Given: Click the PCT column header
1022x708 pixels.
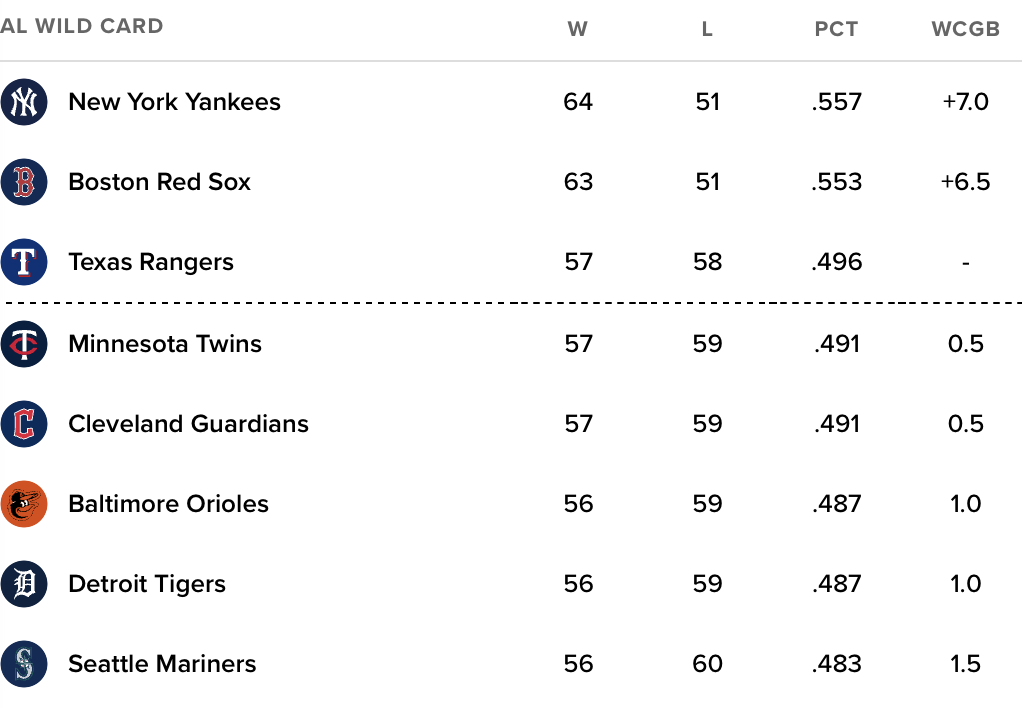Looking at the screenshot, I should (x=836, y=29).
